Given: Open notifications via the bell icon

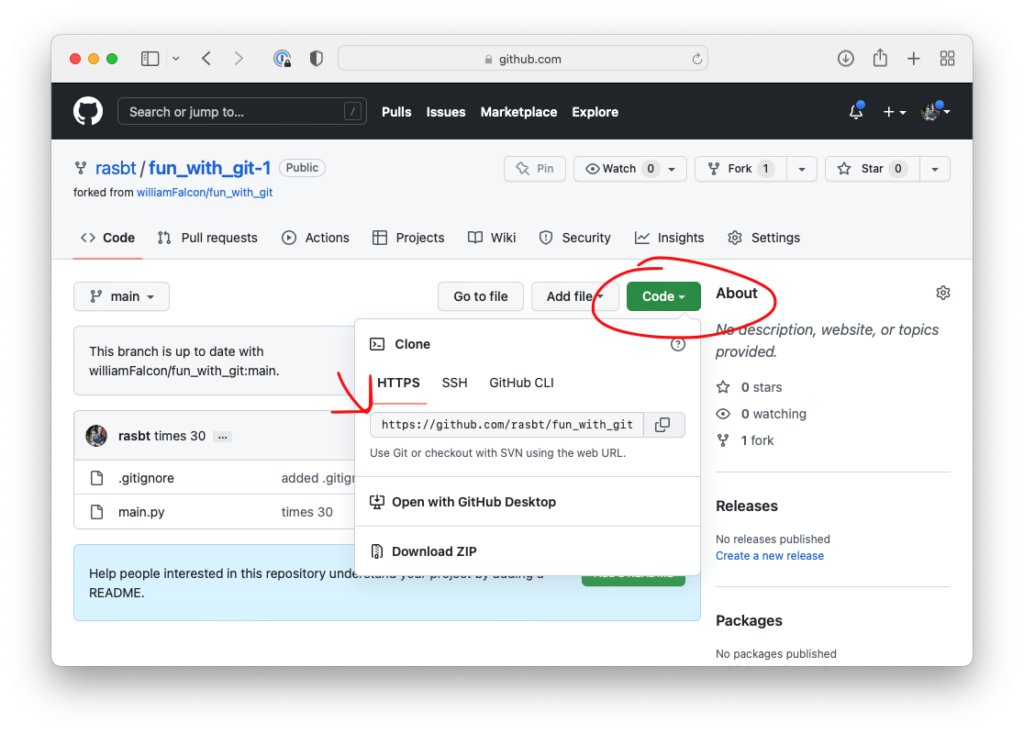Looking at the screenshot, I should [x=855, y=112].
